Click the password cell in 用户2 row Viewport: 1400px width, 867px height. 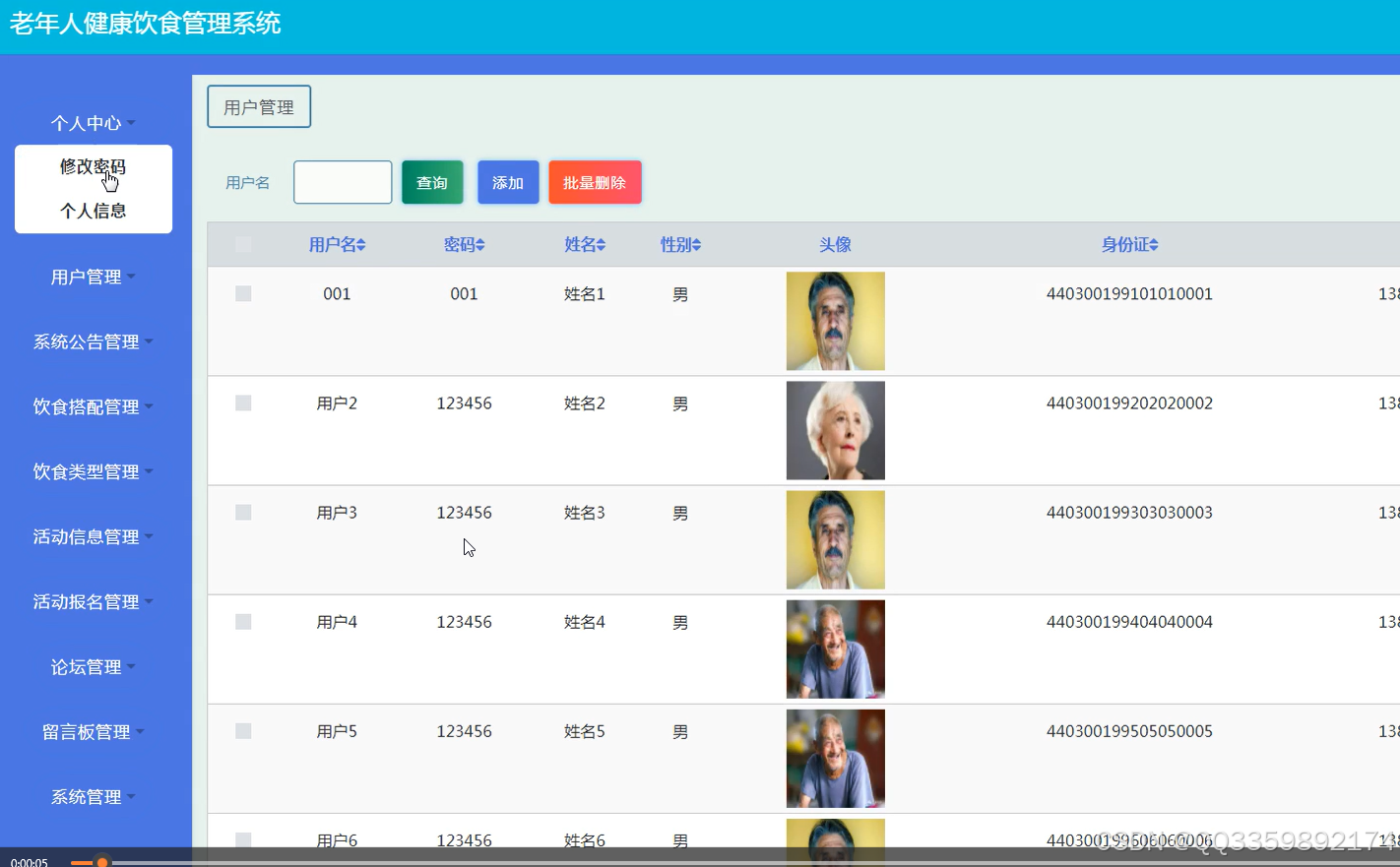[465, 403]
